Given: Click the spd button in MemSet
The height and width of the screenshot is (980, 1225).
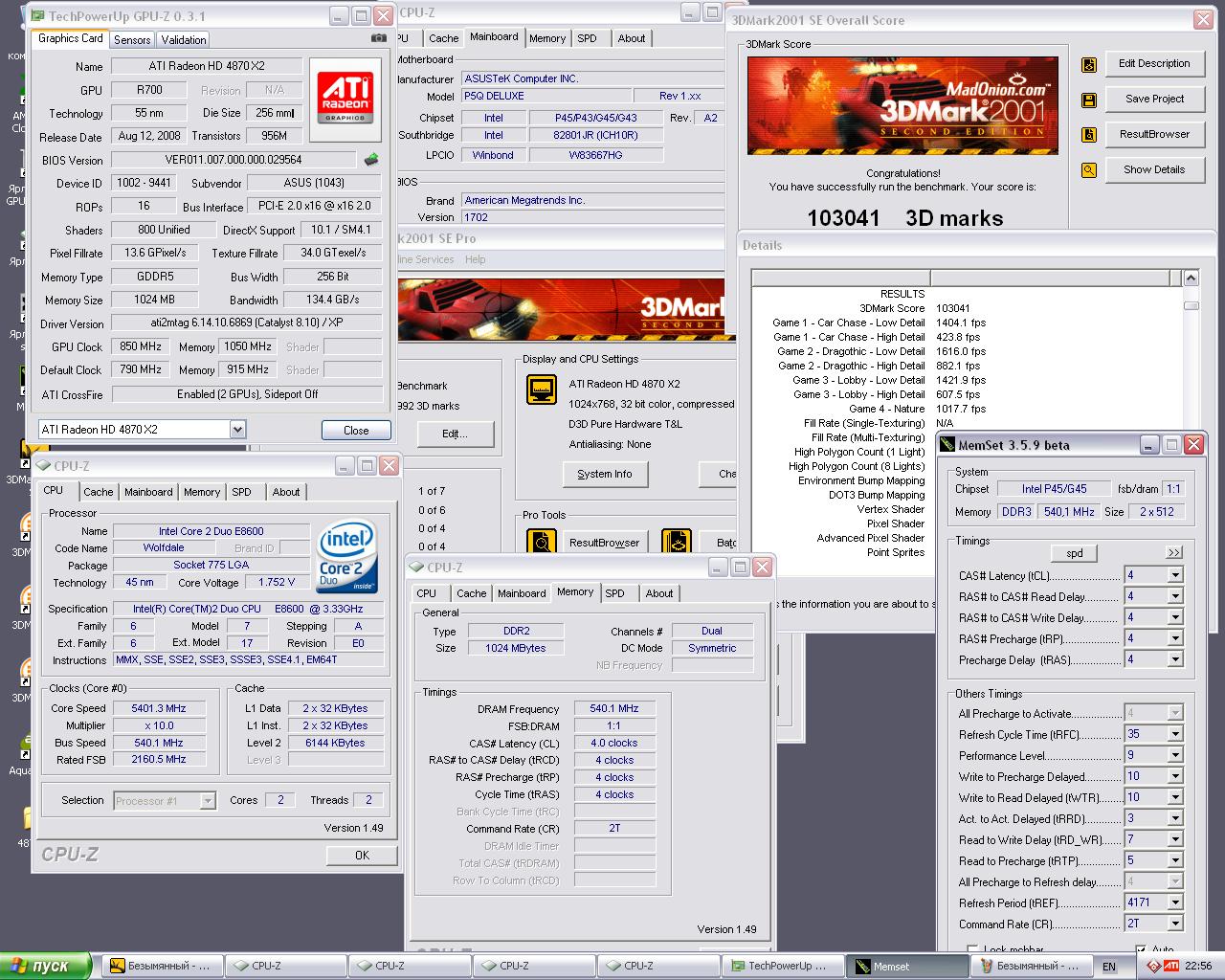Looking at the screenshot, I should coord(1075,553).
